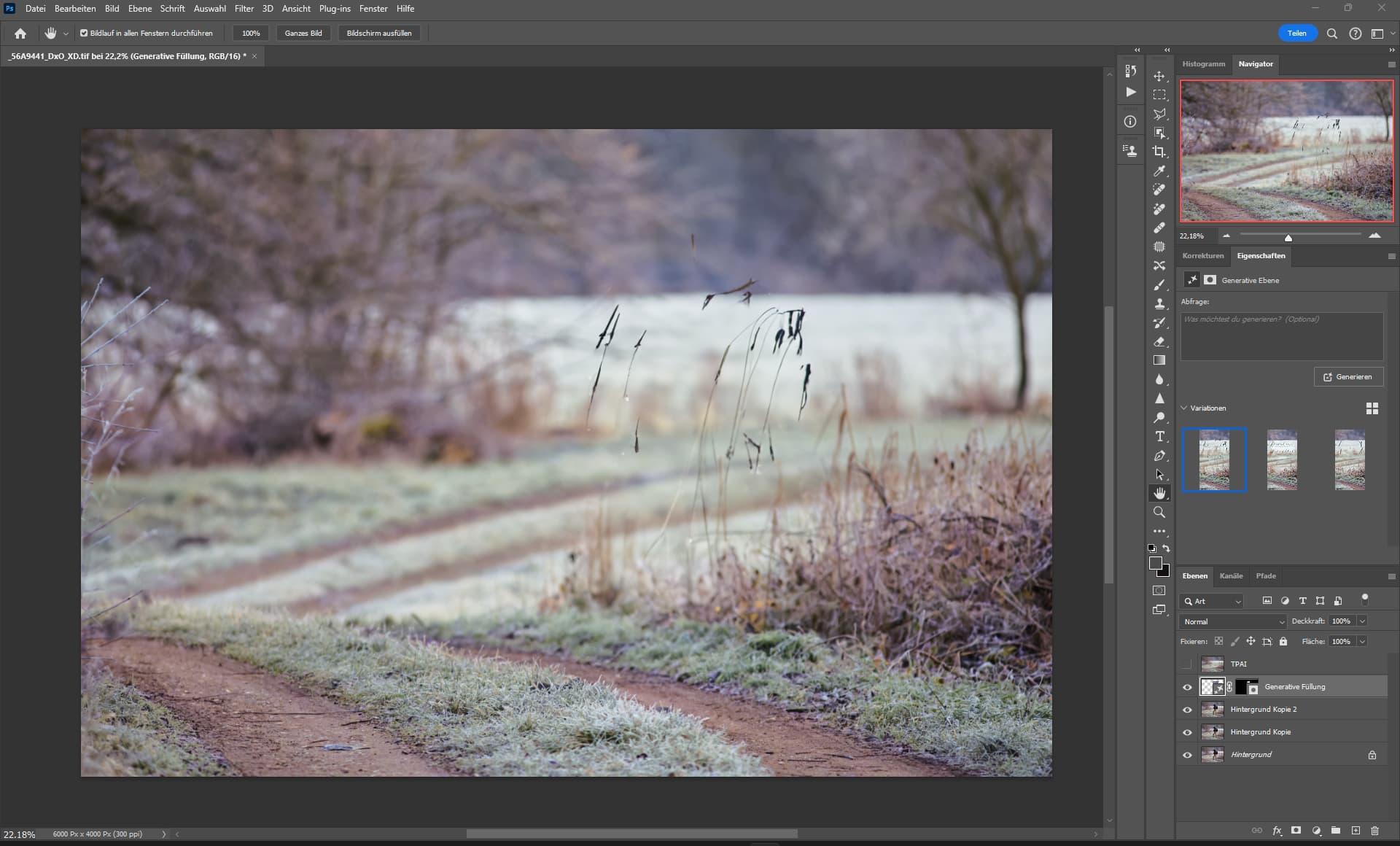Open the search magnifier in top bar
Screen dimensions: 1400x846
tap(1331, 34)
